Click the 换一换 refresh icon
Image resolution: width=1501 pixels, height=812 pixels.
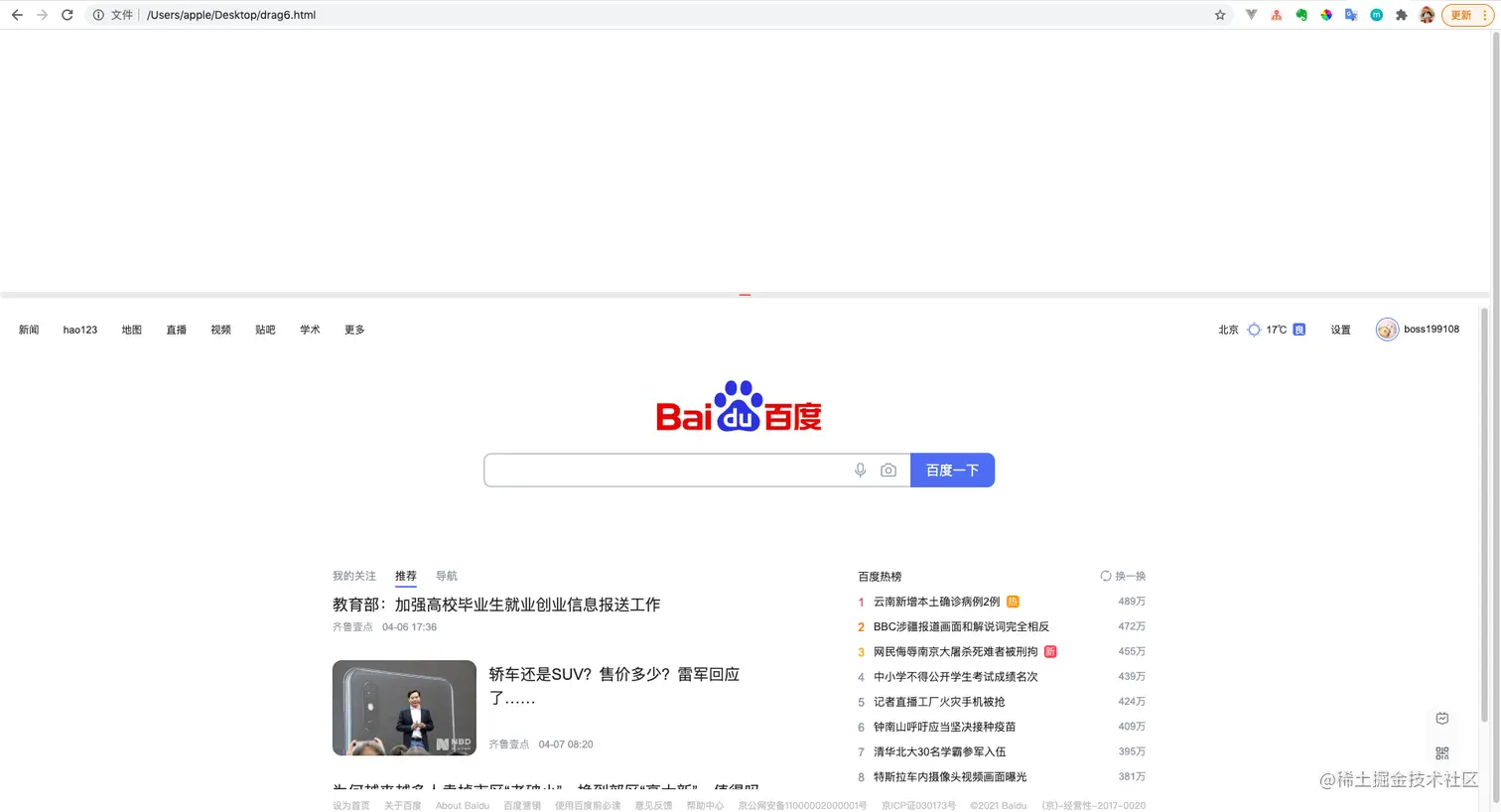tap(1106, 576)
